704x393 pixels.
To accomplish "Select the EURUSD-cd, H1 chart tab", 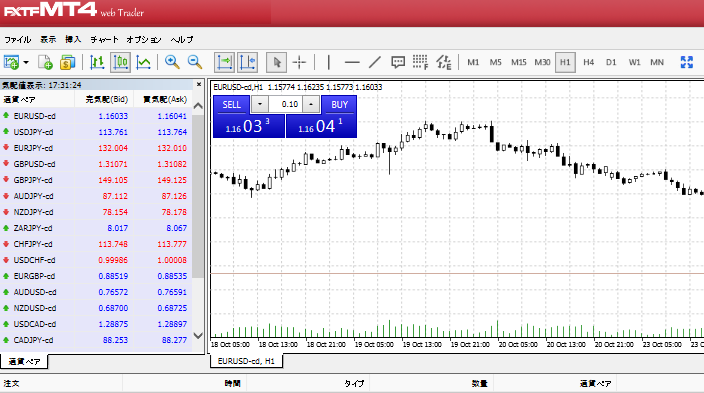I will pos(246,361).
